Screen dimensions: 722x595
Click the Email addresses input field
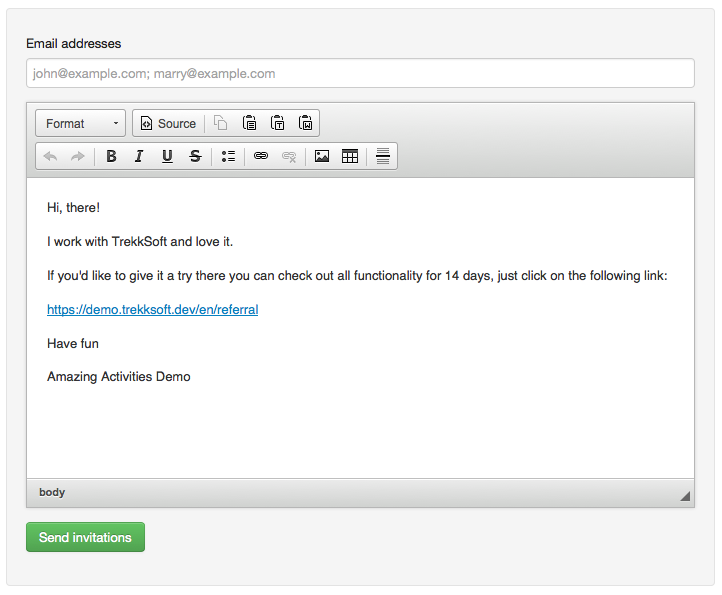click(360, 73)
